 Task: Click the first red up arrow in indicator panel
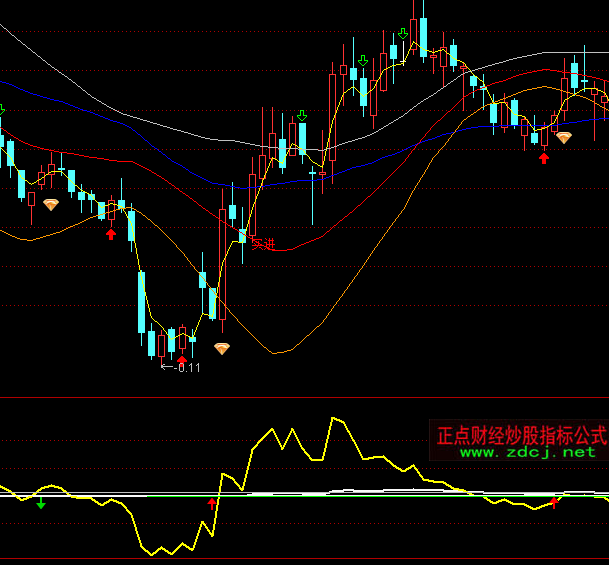(211, 504)
